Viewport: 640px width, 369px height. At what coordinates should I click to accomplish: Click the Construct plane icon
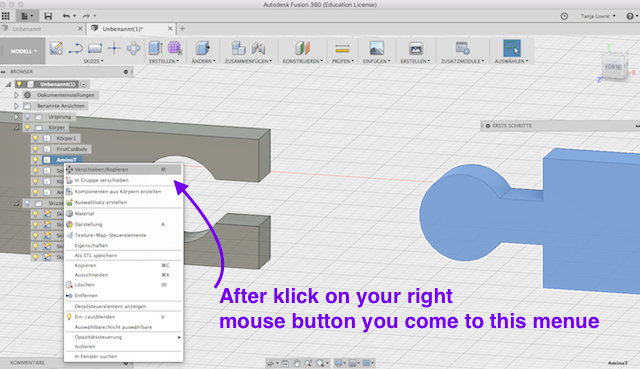point(302,48)
